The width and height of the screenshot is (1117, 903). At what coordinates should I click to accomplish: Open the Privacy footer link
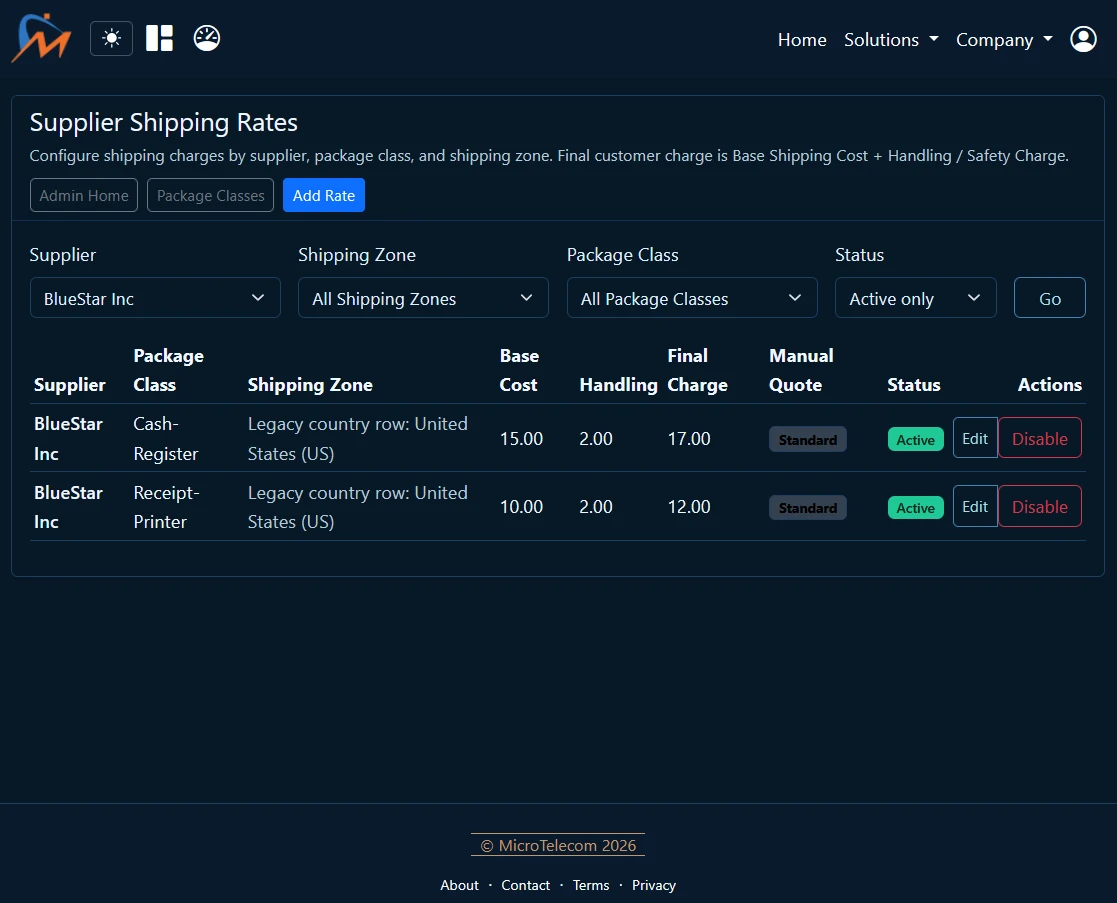(x=654, y=884)
